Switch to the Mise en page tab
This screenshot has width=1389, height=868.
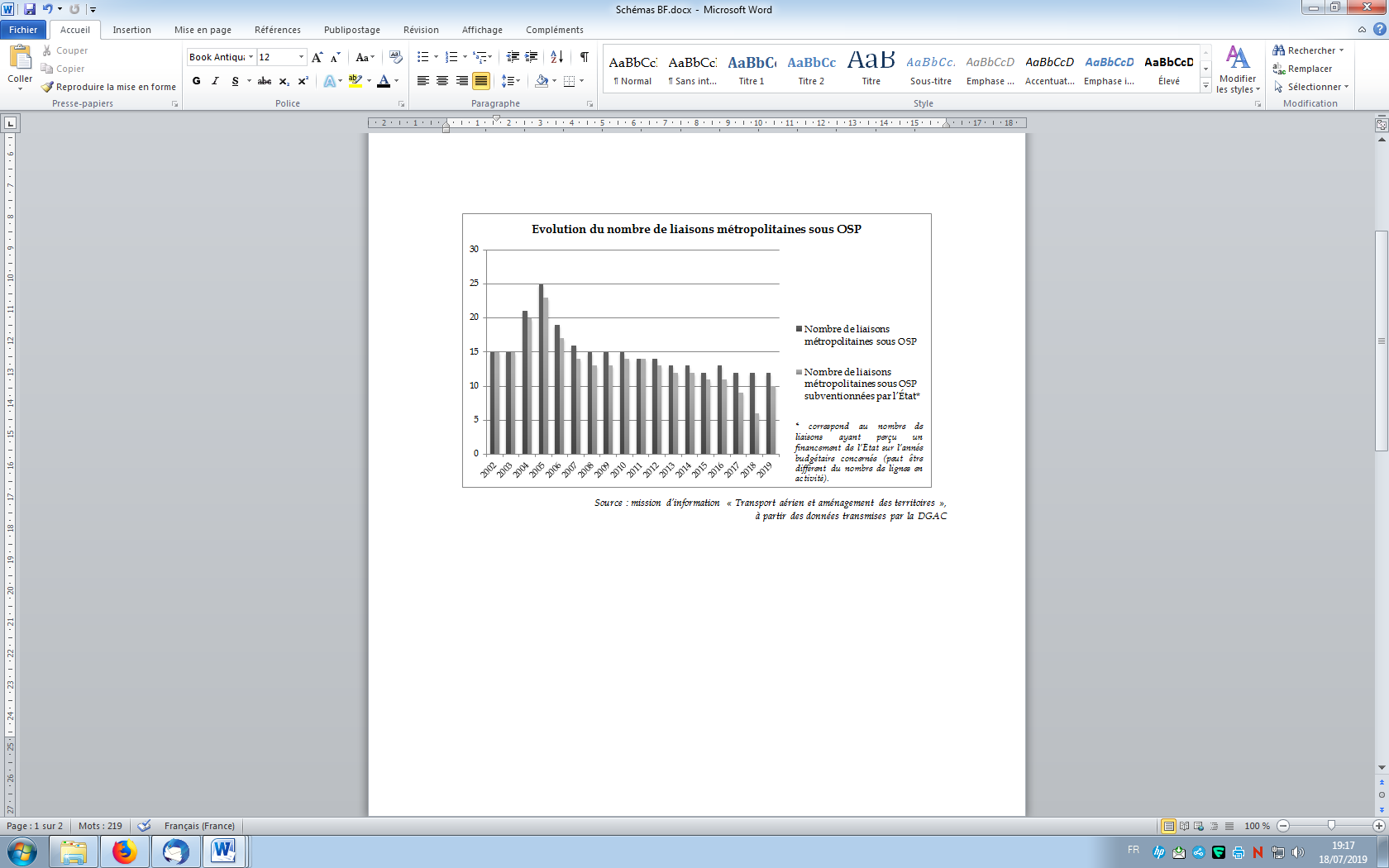203,30
